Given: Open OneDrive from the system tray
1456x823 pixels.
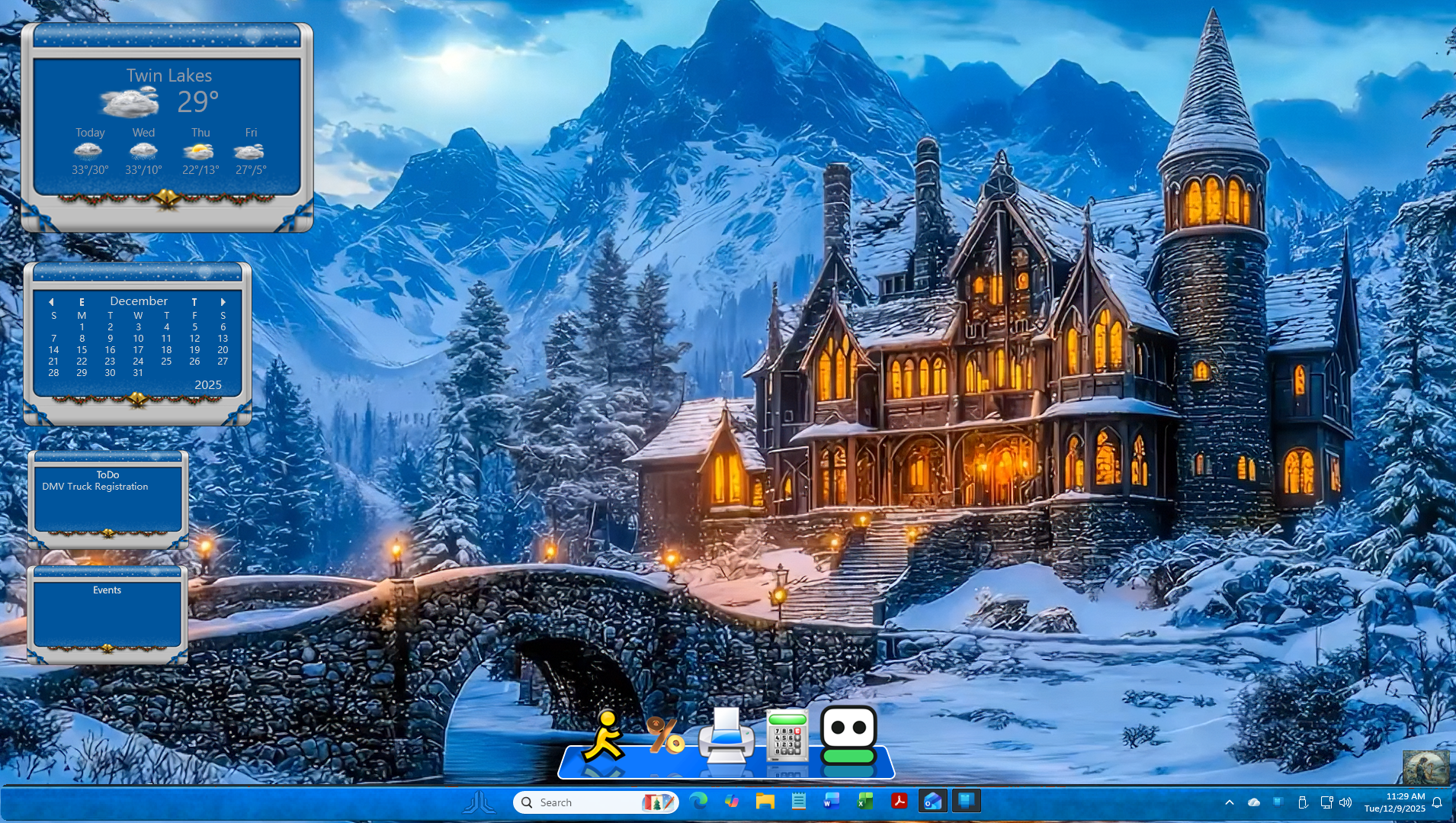Looking at the screenshot, I should point(1253,802).
